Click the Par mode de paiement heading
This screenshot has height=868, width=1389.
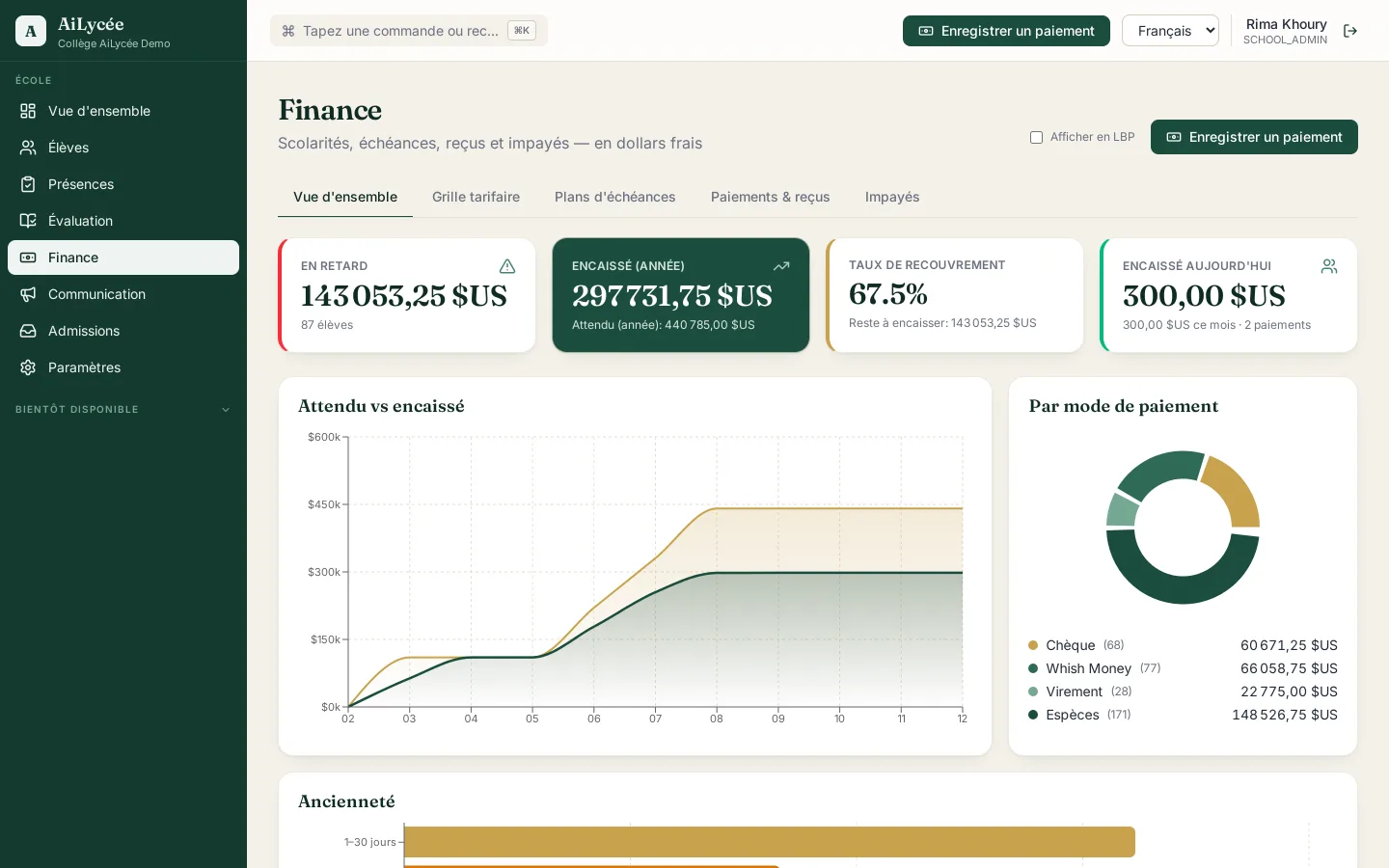click(1124, 406)
